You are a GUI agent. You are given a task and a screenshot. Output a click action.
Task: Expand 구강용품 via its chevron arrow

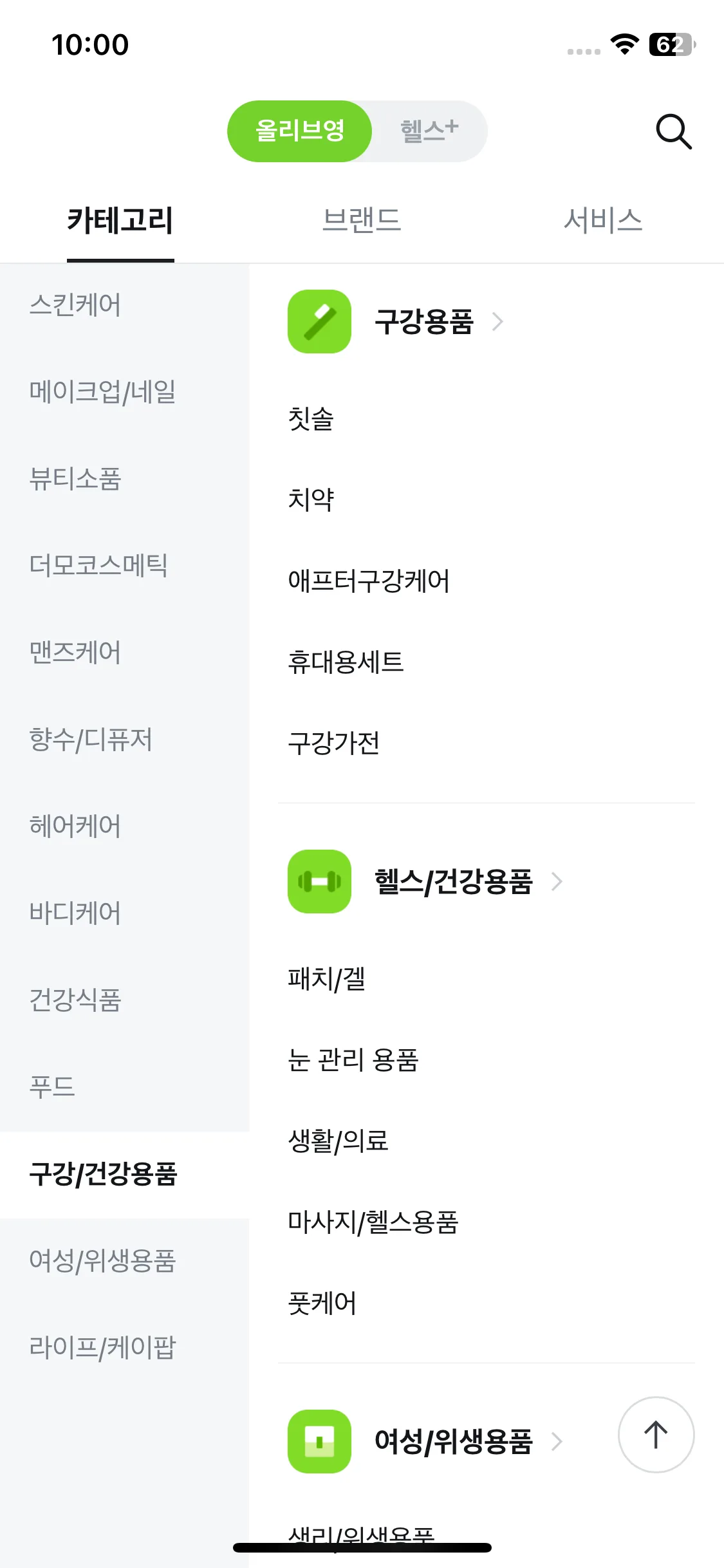(x=497, y=321)
